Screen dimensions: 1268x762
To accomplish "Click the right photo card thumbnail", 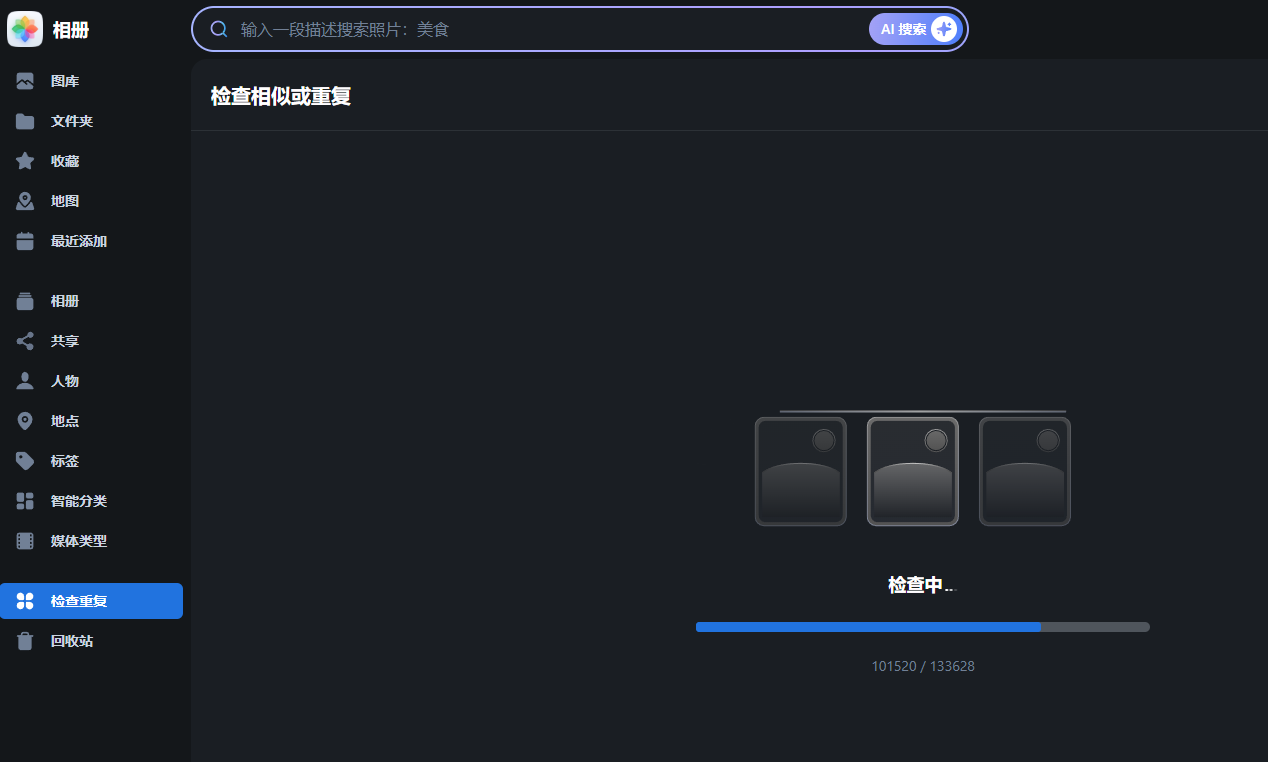I will point(1025,471).
